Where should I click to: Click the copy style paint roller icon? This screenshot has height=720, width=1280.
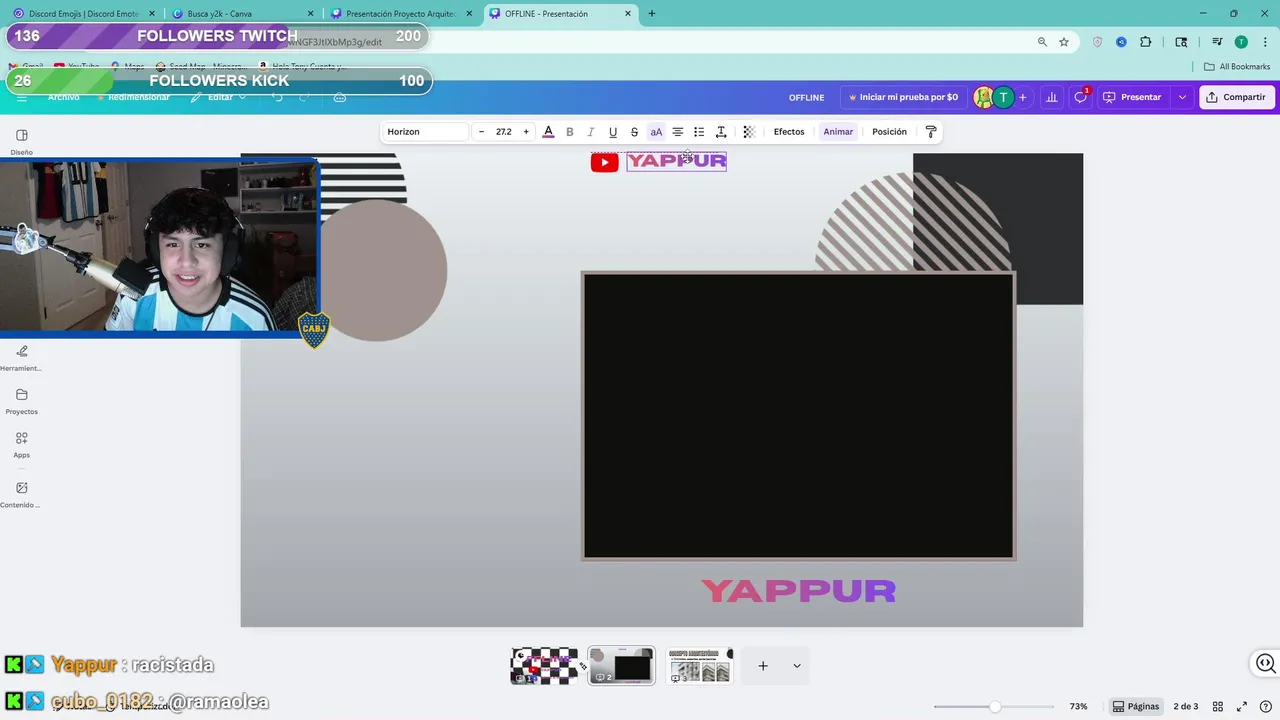pyautogui.click(x=931, y=132)
